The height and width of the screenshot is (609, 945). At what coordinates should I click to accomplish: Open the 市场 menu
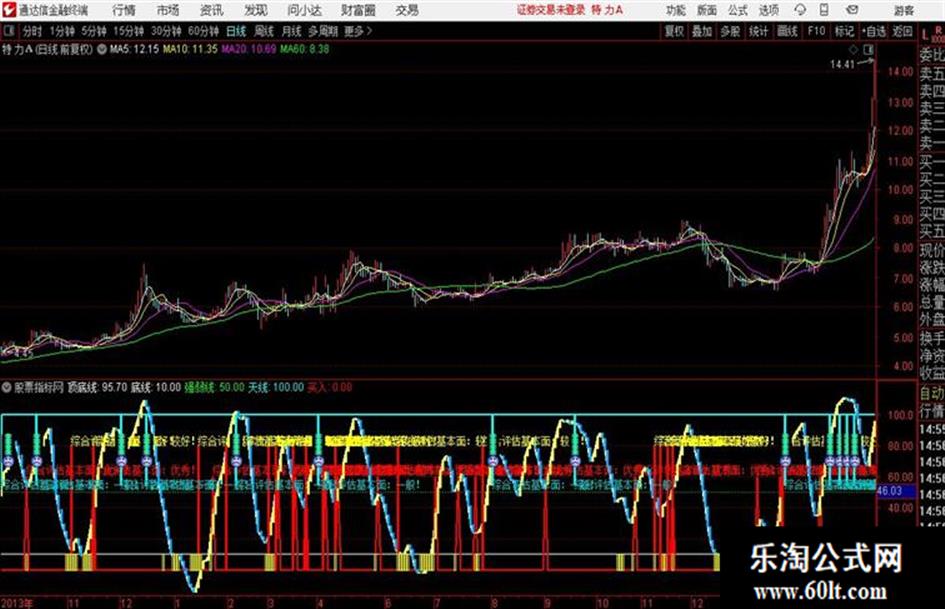[x=168, y=10]
